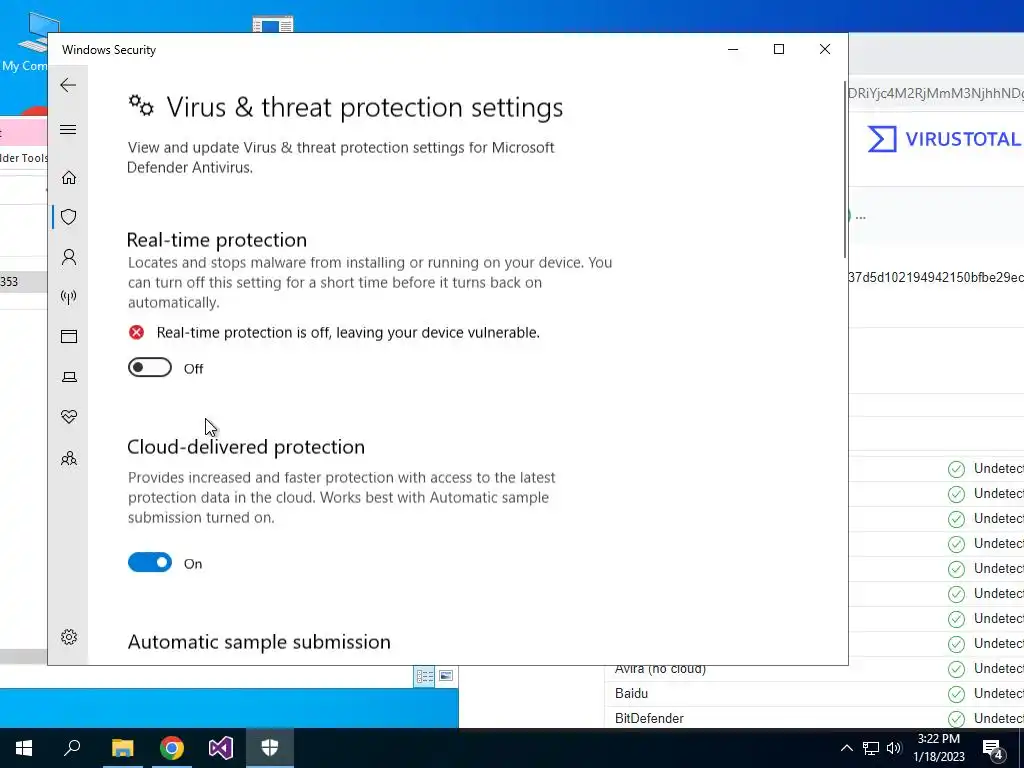Click Virus & threat protection settings title
This screenshot has height=768, width=1024.
pyautogui.click(x=364, y=107)
